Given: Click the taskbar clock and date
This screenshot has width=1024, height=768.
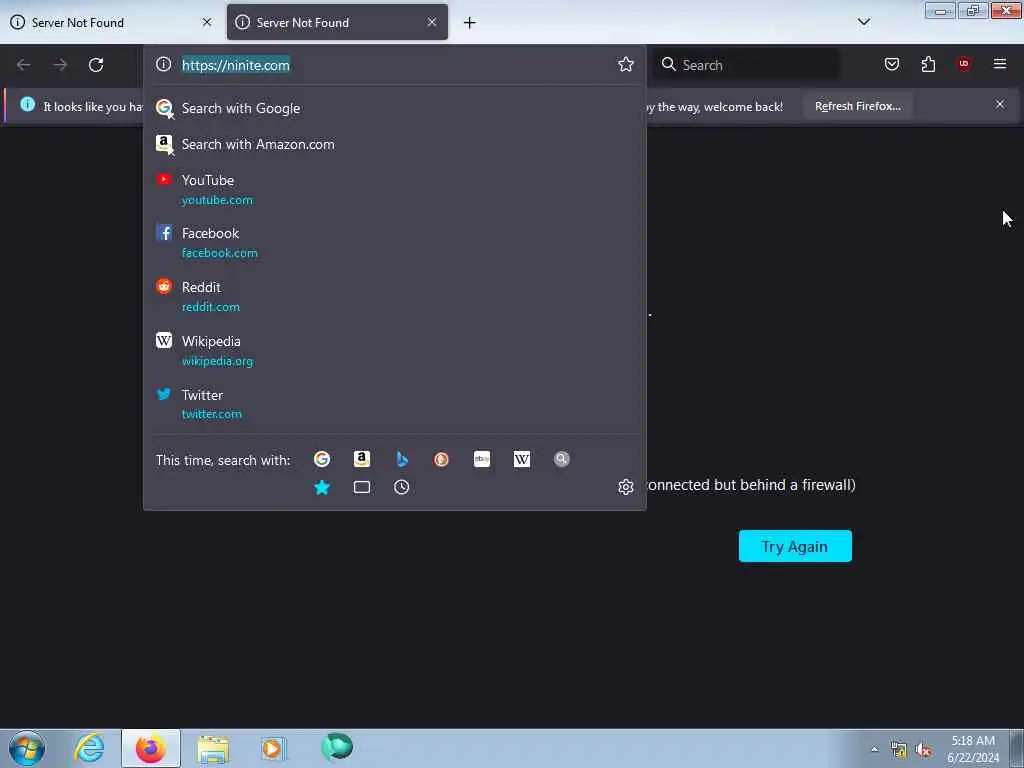Looking at the screenshot, I should click(x=973, y=749).
